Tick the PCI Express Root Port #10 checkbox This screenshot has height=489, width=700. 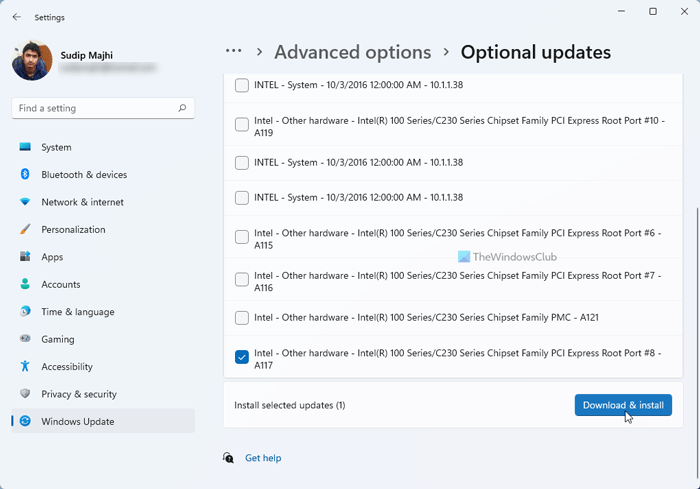click(x=242, y=125)
